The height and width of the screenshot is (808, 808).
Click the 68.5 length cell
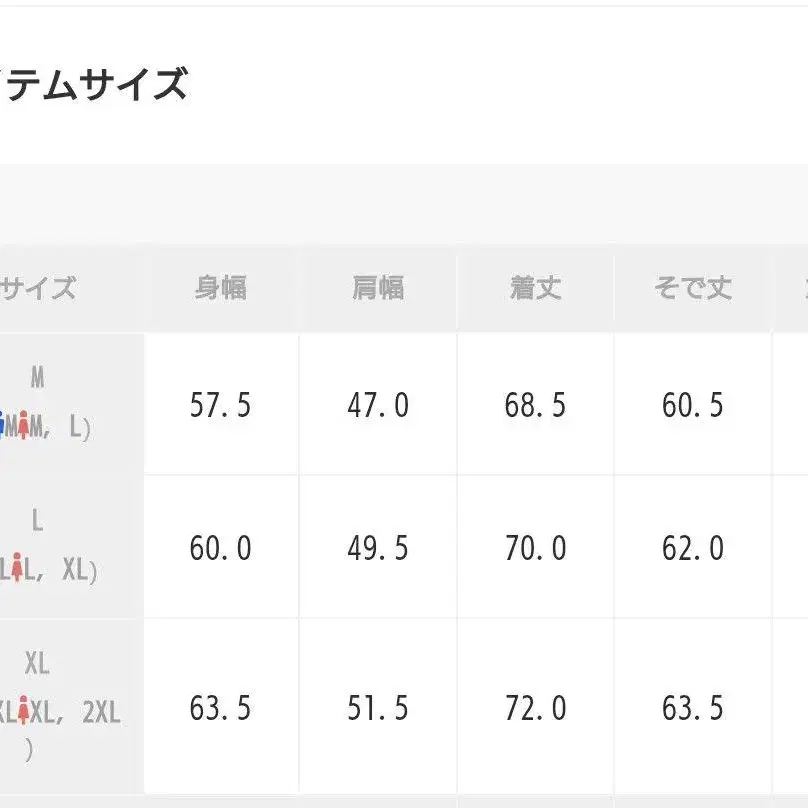point(535,405)
